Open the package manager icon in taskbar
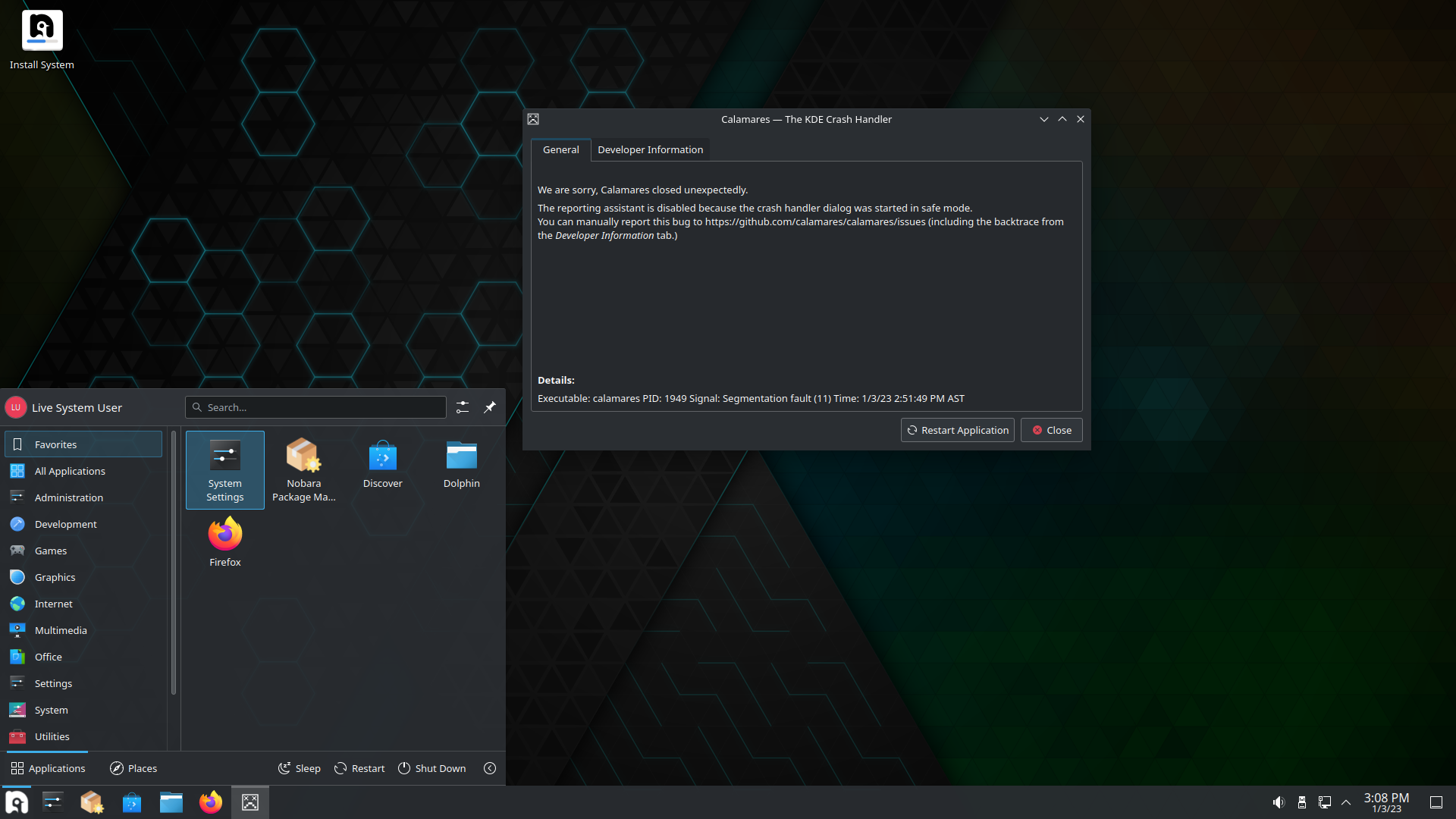 tap(93, 802)
